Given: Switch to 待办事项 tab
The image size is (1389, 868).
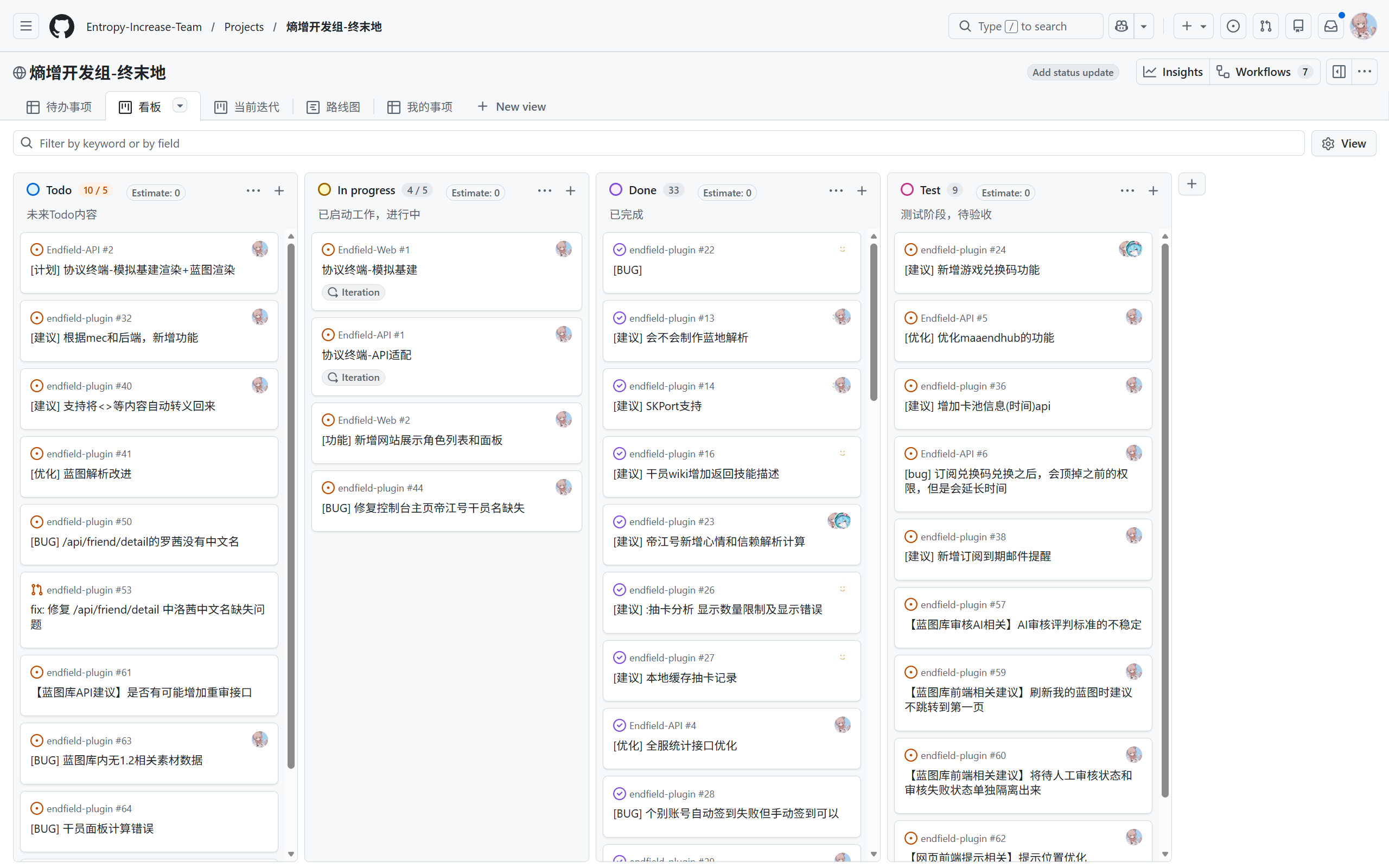Looking at the screenshot, I should click(x=59, y=107).
